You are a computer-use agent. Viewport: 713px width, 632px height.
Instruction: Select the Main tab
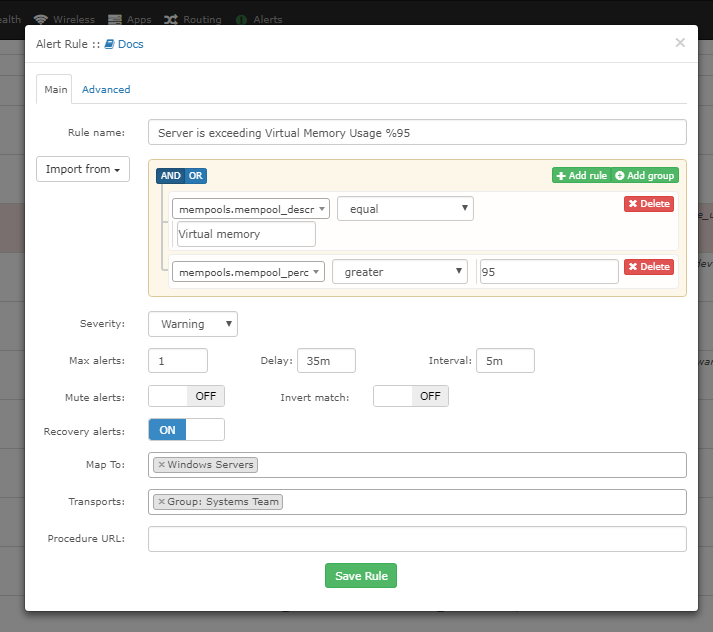tap(56, 89)
